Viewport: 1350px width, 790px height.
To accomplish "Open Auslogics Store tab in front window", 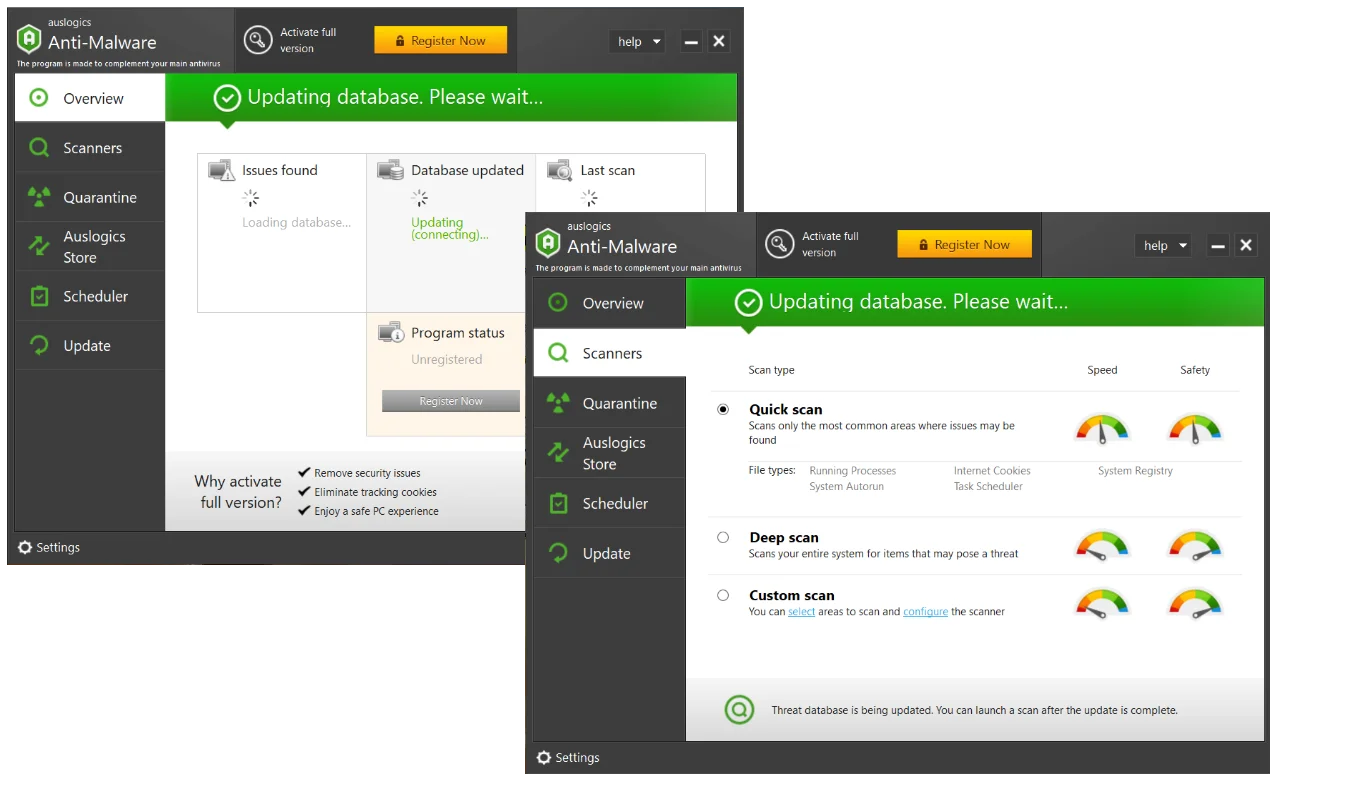I will pos(610,453).
